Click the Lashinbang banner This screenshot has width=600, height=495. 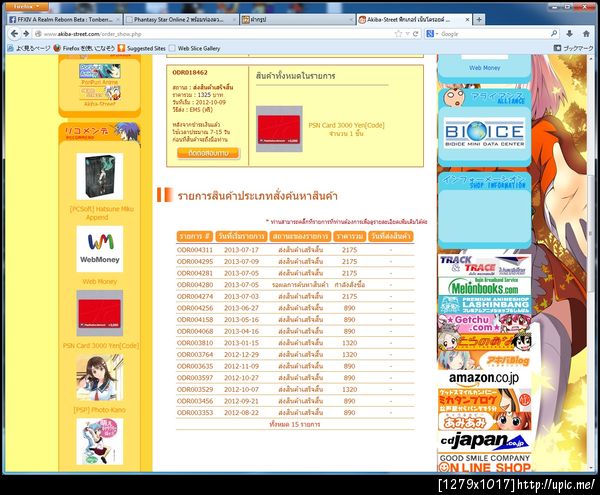(484, 304)
